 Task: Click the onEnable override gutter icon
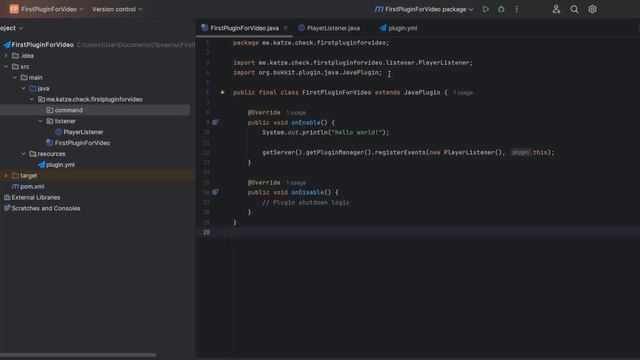point(215,122)
